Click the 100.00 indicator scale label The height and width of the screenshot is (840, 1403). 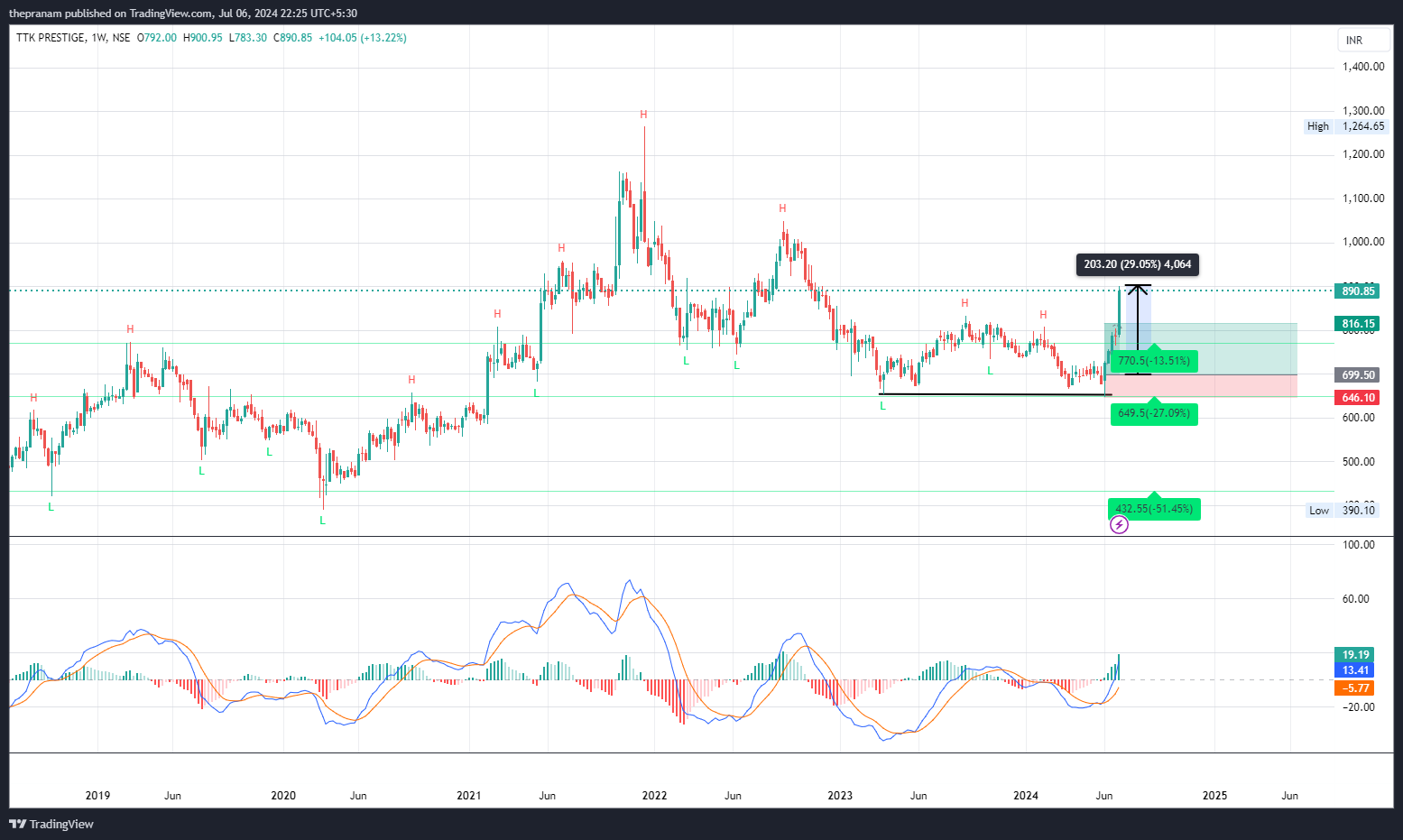[x=1359, y=545]
